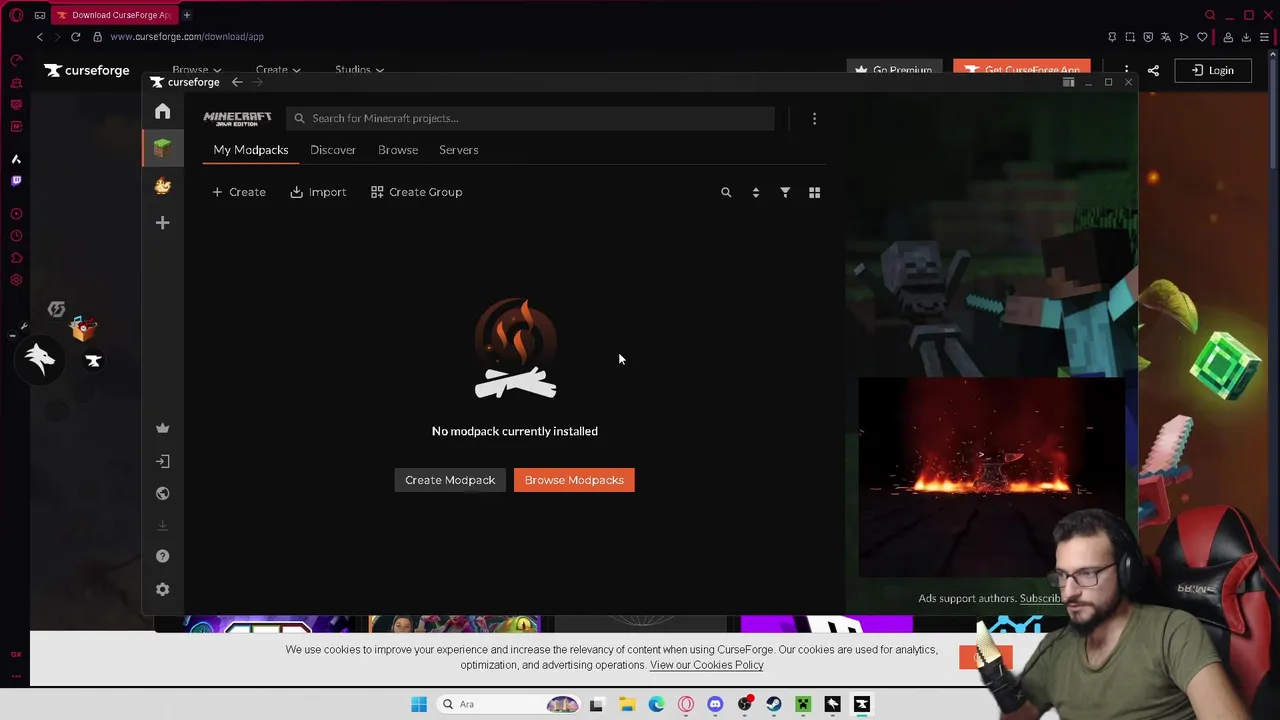
Task: Click Create Group button
Action: tap(416, 192)
